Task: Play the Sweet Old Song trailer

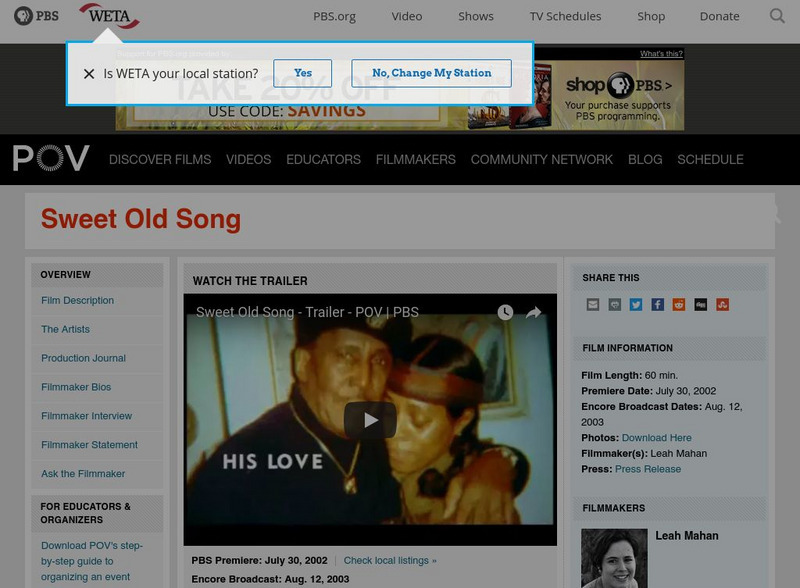Action: point(370,420)
